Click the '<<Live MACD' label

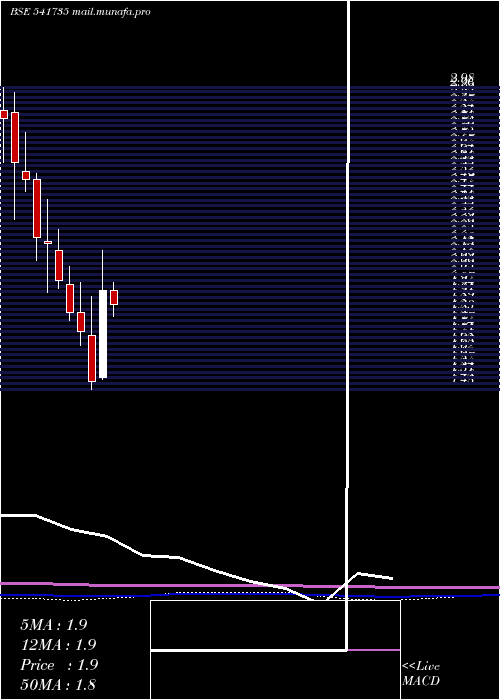point(421,674)
